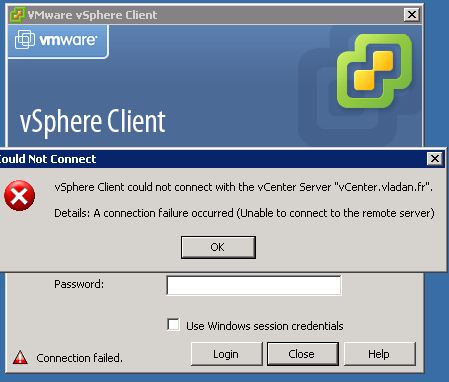
Task: Click the vSphere Client title bar app icon
Action: pyautogui.click(x=17, y=15)
